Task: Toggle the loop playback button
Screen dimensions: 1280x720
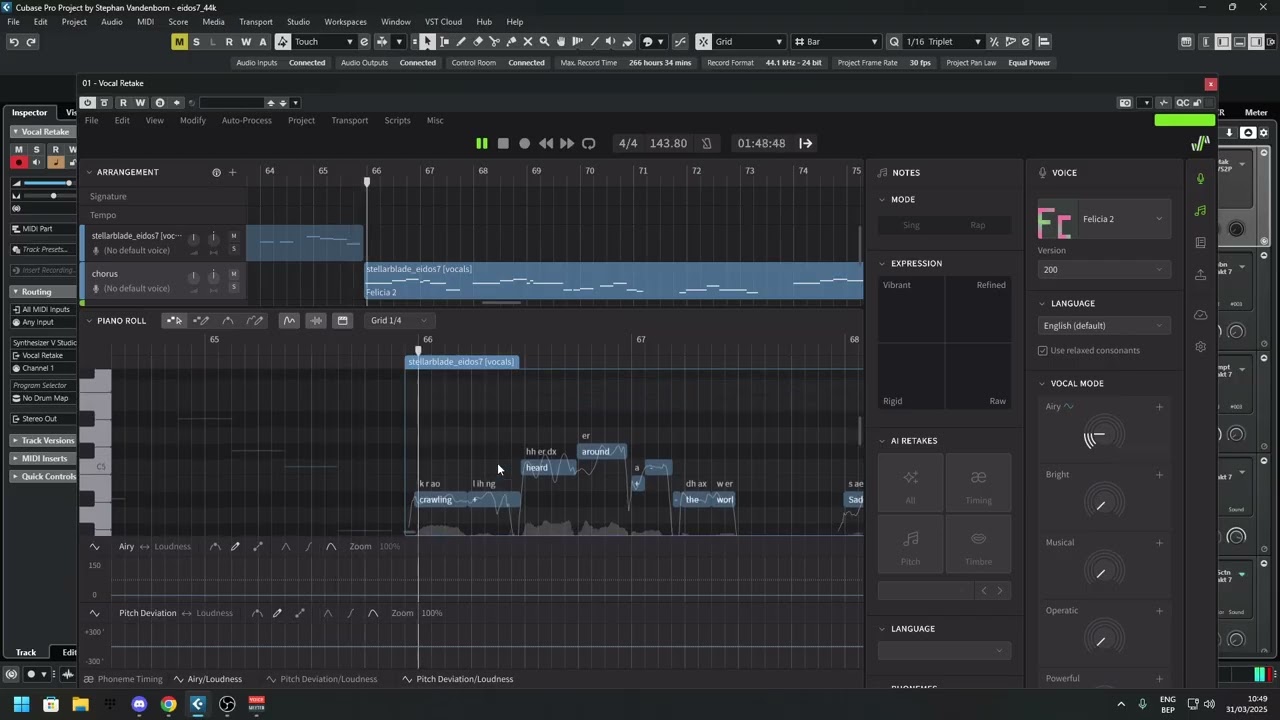Action: (588, 144)
